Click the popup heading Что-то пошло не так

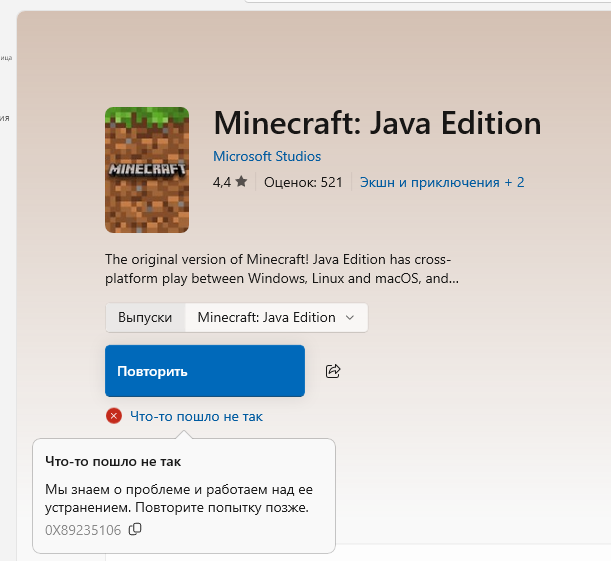click(x=113, y=461)
